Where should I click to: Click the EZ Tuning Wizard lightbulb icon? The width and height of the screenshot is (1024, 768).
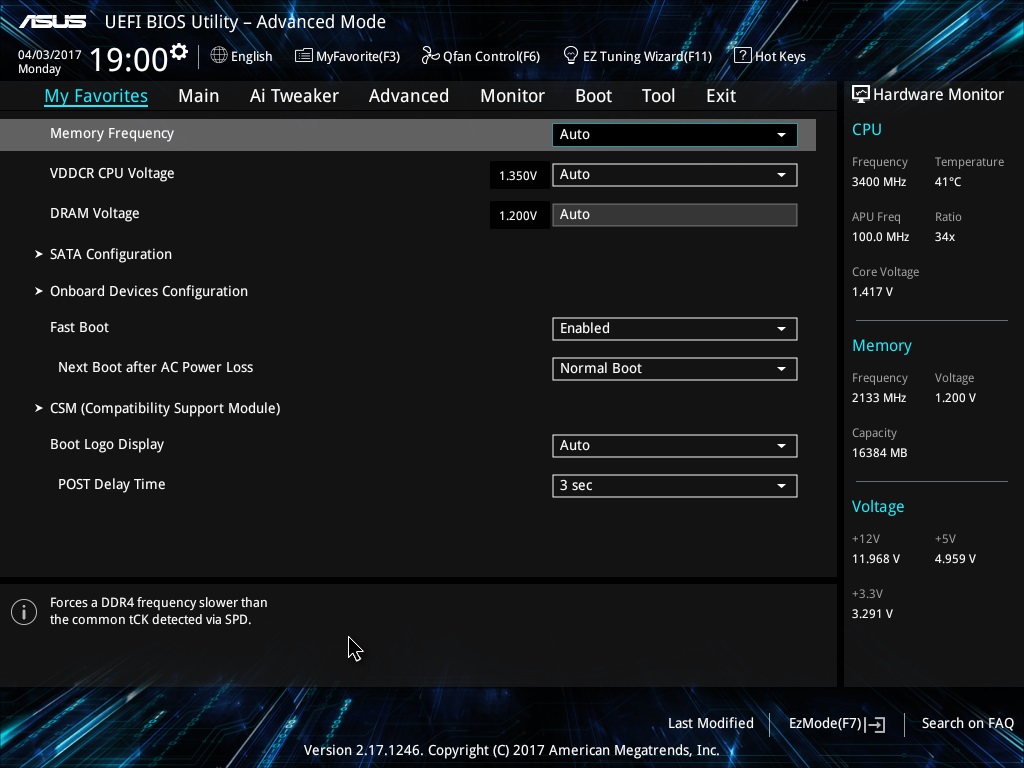point(571,56)
